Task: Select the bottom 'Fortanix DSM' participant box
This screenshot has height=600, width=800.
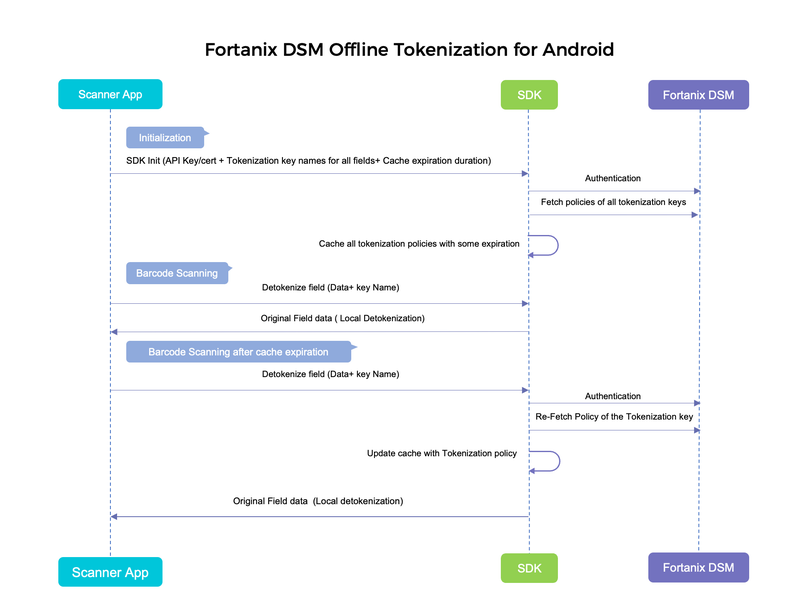Action: [x=698, y=567]
